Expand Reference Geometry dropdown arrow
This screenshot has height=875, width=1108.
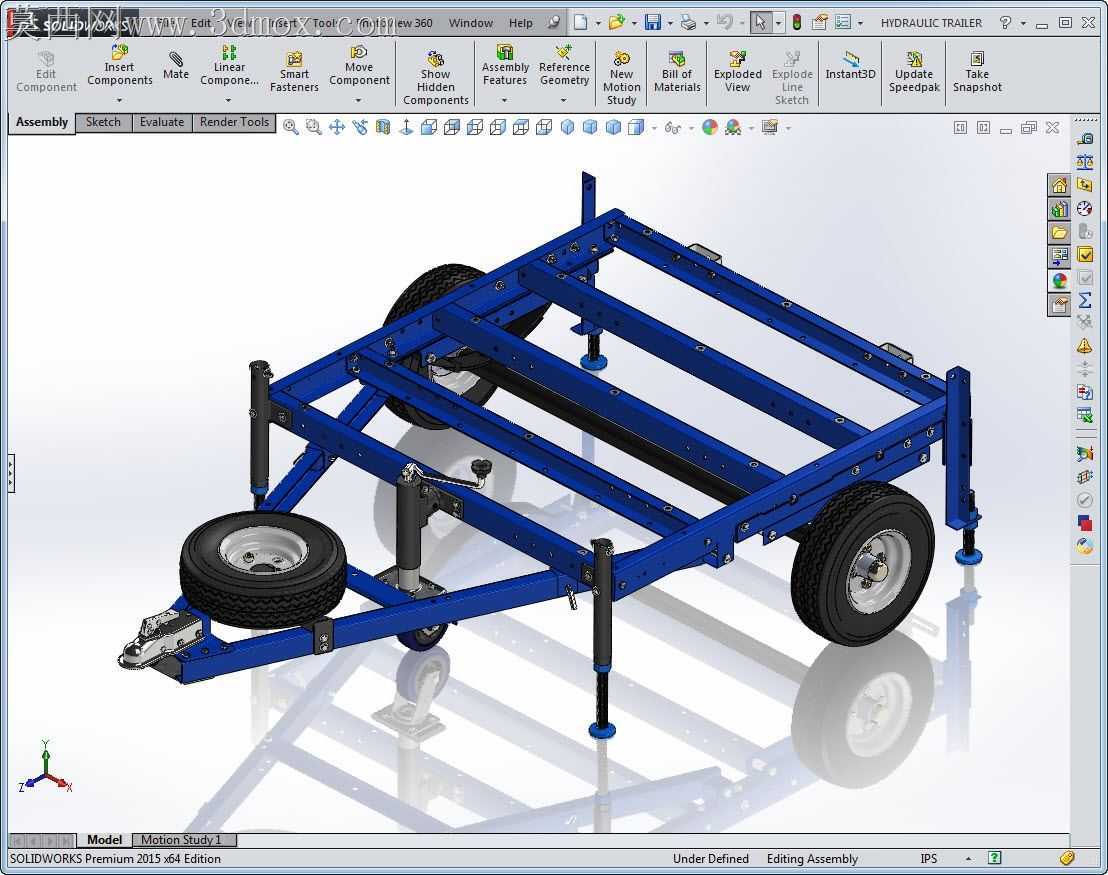pyautogui.click(x=563, y=100)
